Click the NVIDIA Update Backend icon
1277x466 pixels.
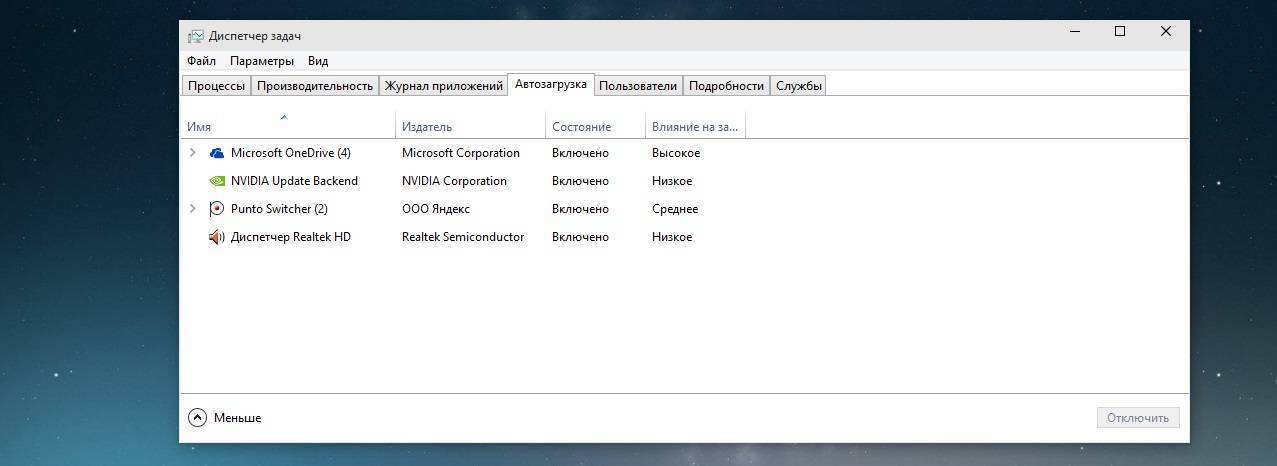click(217, 181)
